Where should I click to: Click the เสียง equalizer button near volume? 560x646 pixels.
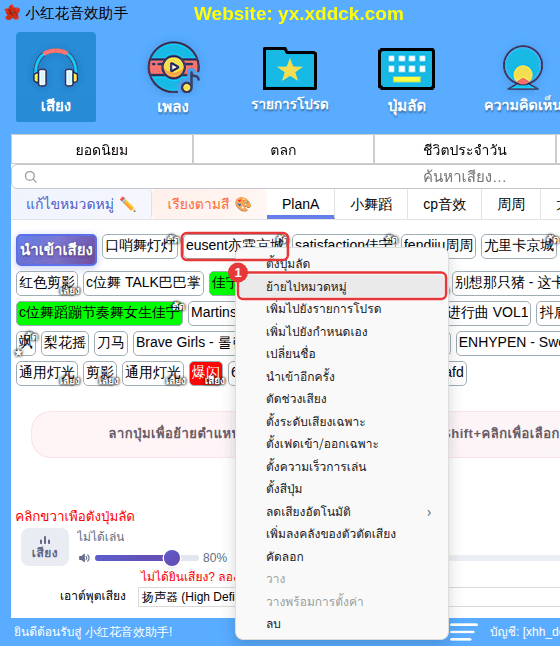point(45,547)
